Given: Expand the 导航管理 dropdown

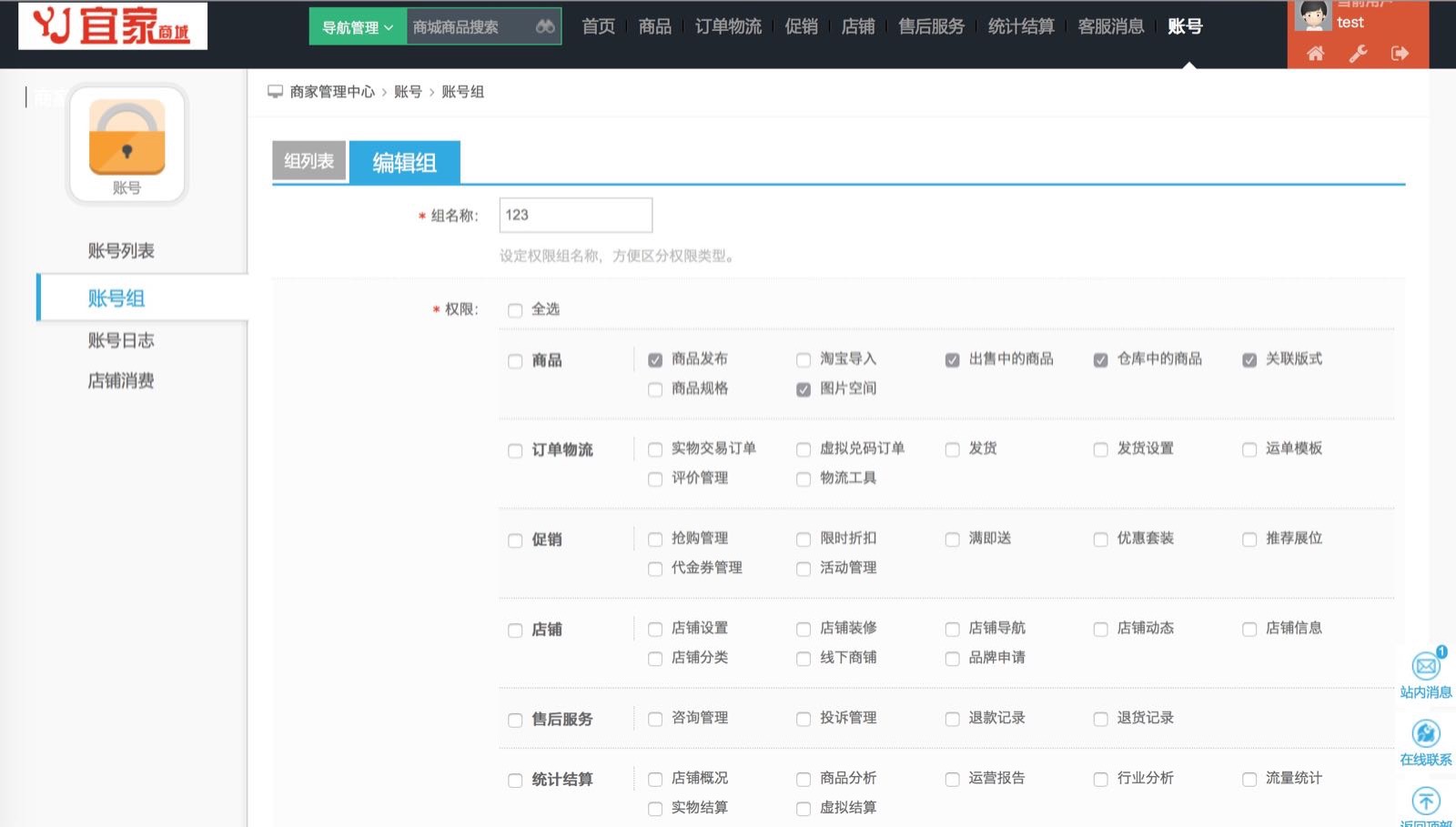Looking at the screenshot, I should point(358,27).
